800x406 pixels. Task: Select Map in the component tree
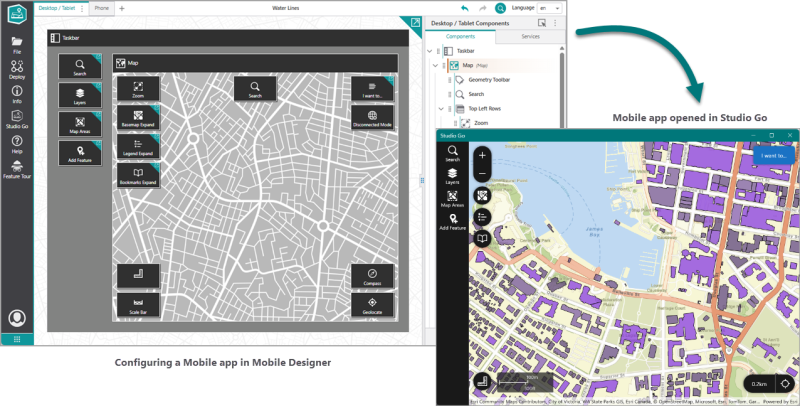click(468, 65)
